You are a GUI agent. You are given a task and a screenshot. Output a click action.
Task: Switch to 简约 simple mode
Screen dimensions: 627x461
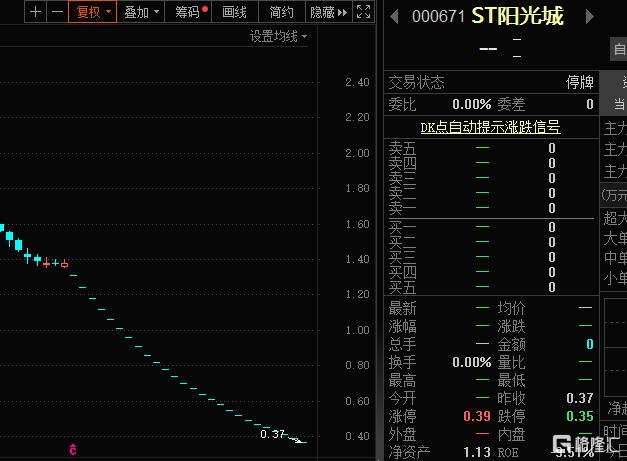tap(282, 12)
